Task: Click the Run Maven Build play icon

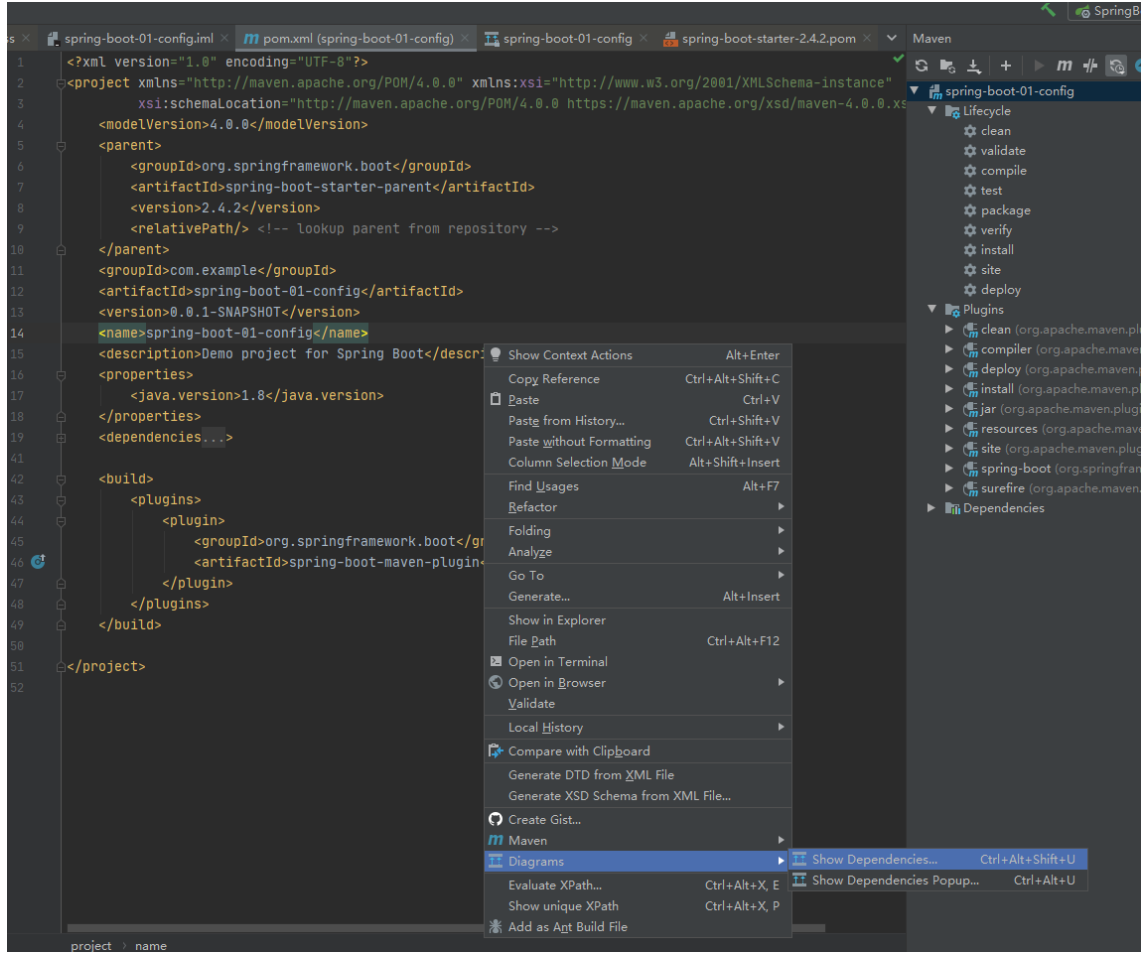Action: coord(1038,66)
